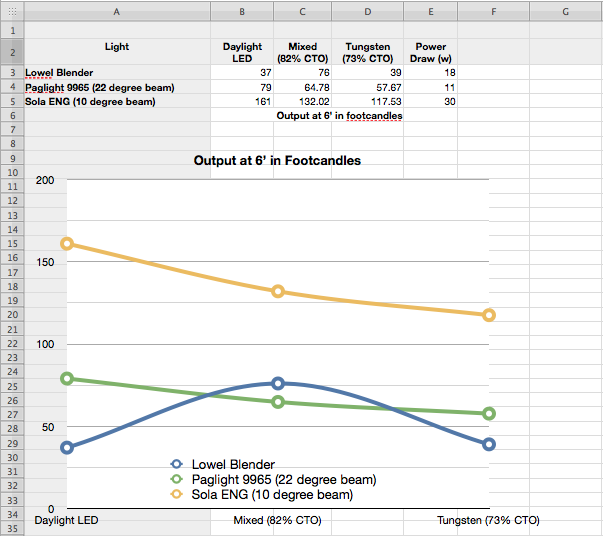Select the Tungsten (73% CTO) header cell
603x536 pixels.
[x=367, y=53]
